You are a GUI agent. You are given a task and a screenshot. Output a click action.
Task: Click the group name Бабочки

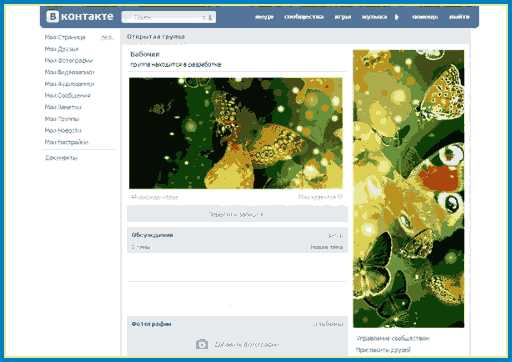[x=145, y=54]
